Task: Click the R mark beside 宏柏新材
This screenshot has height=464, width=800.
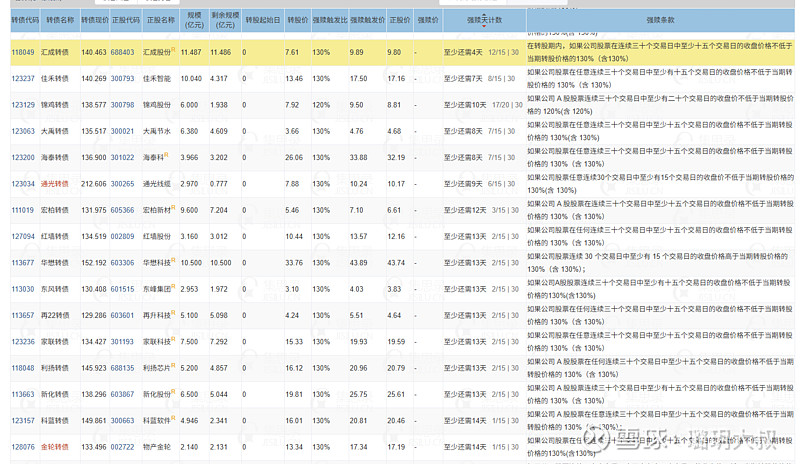Action: point(173,208)
